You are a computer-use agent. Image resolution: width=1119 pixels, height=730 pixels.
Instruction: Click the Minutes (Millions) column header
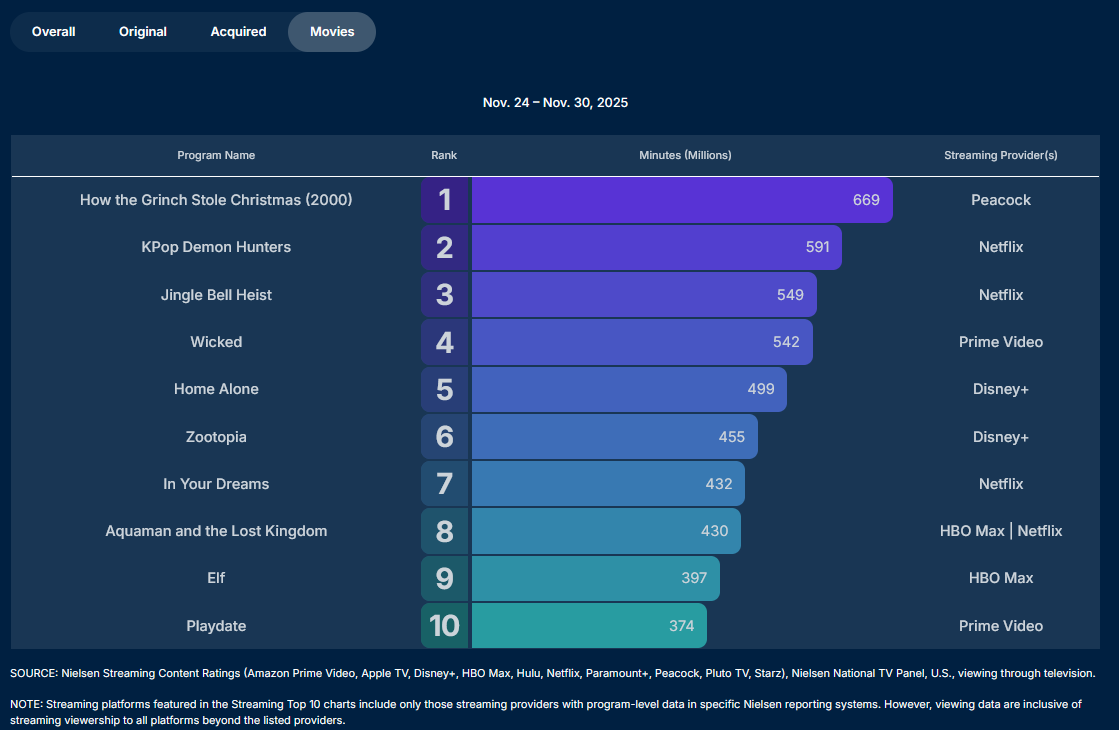(685, 155)
